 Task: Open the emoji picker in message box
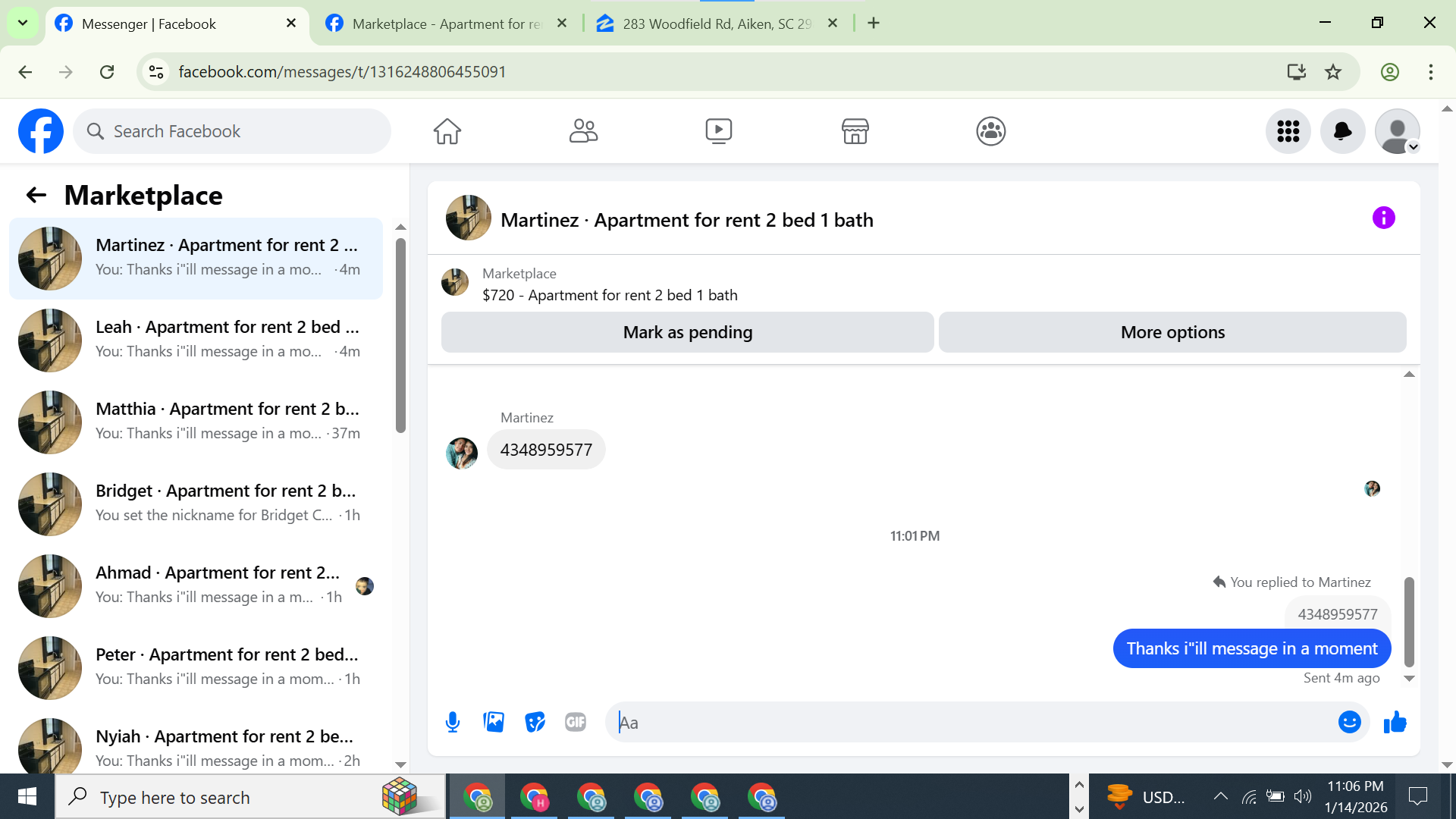click(x=1349, y=722)
